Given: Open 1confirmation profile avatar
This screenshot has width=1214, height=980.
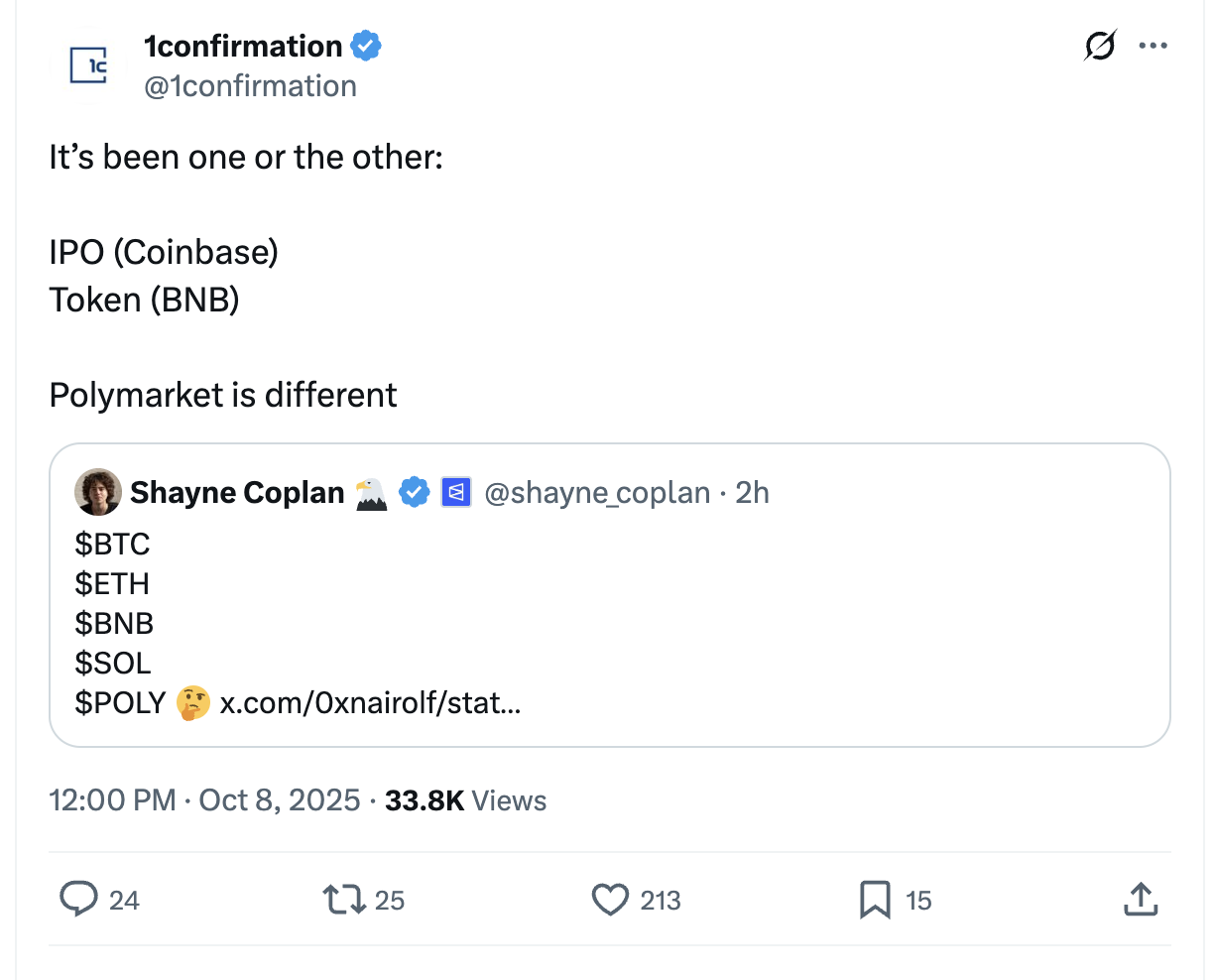Looking at the screenshot, I should [89, 65].
